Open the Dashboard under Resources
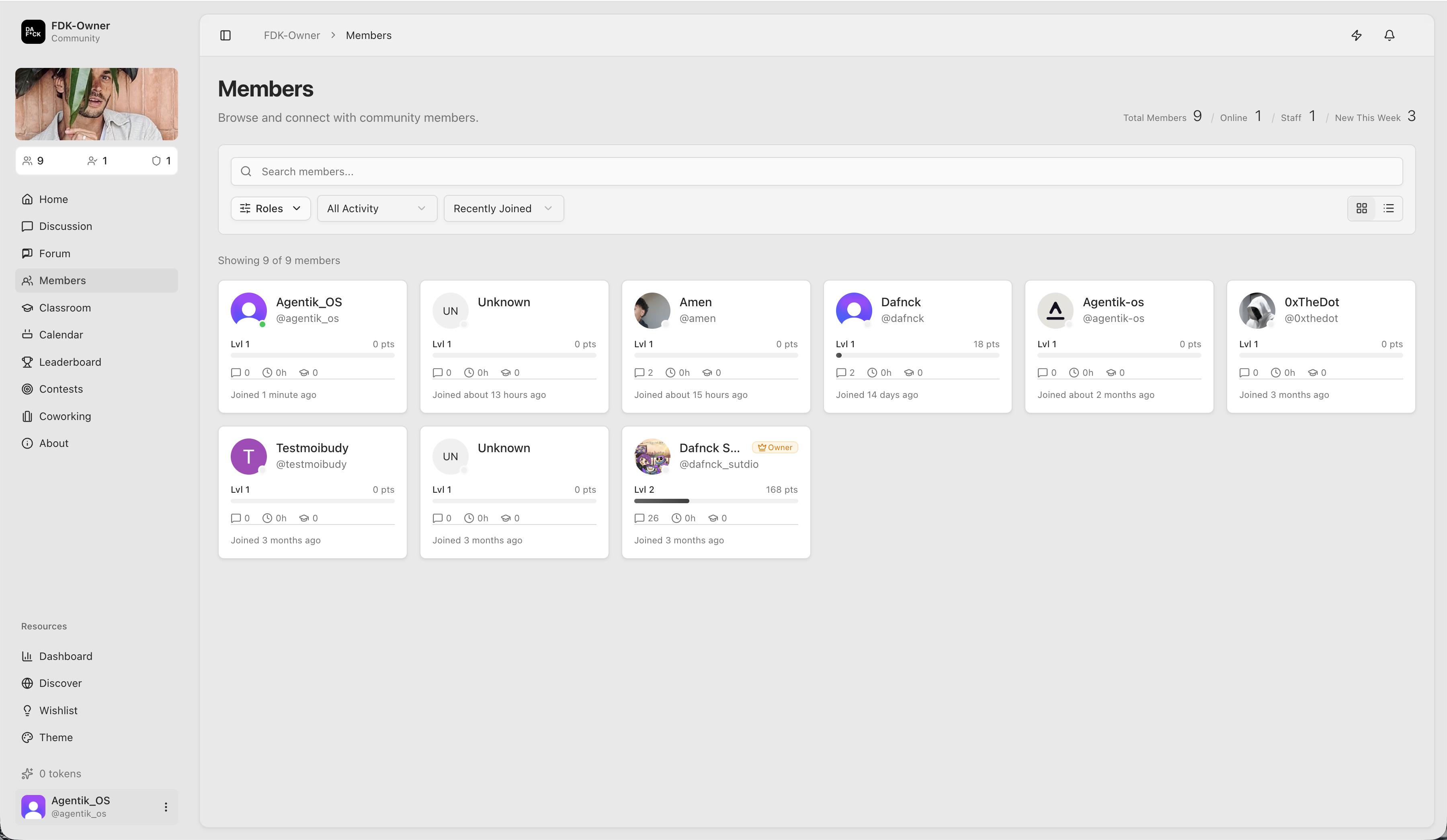Viewport: 1447px width, 840px height. coord(66,656)
